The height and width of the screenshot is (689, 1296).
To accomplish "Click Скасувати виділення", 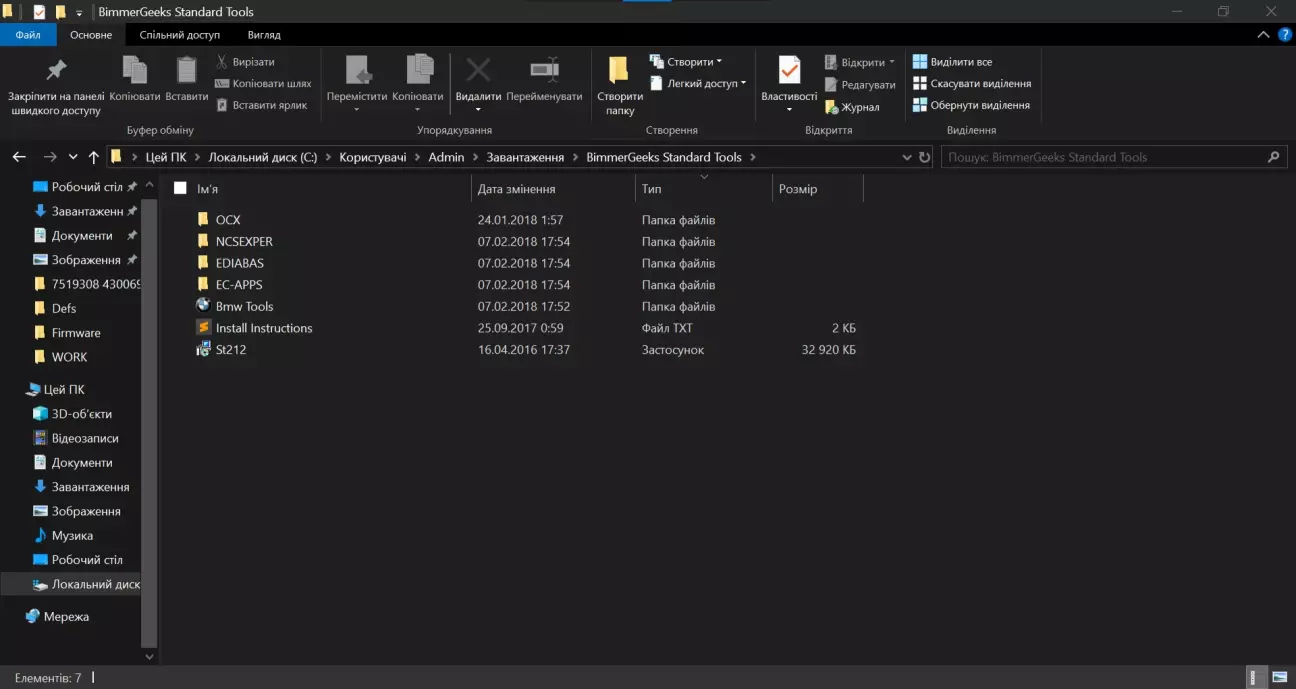I will [971, 84].
